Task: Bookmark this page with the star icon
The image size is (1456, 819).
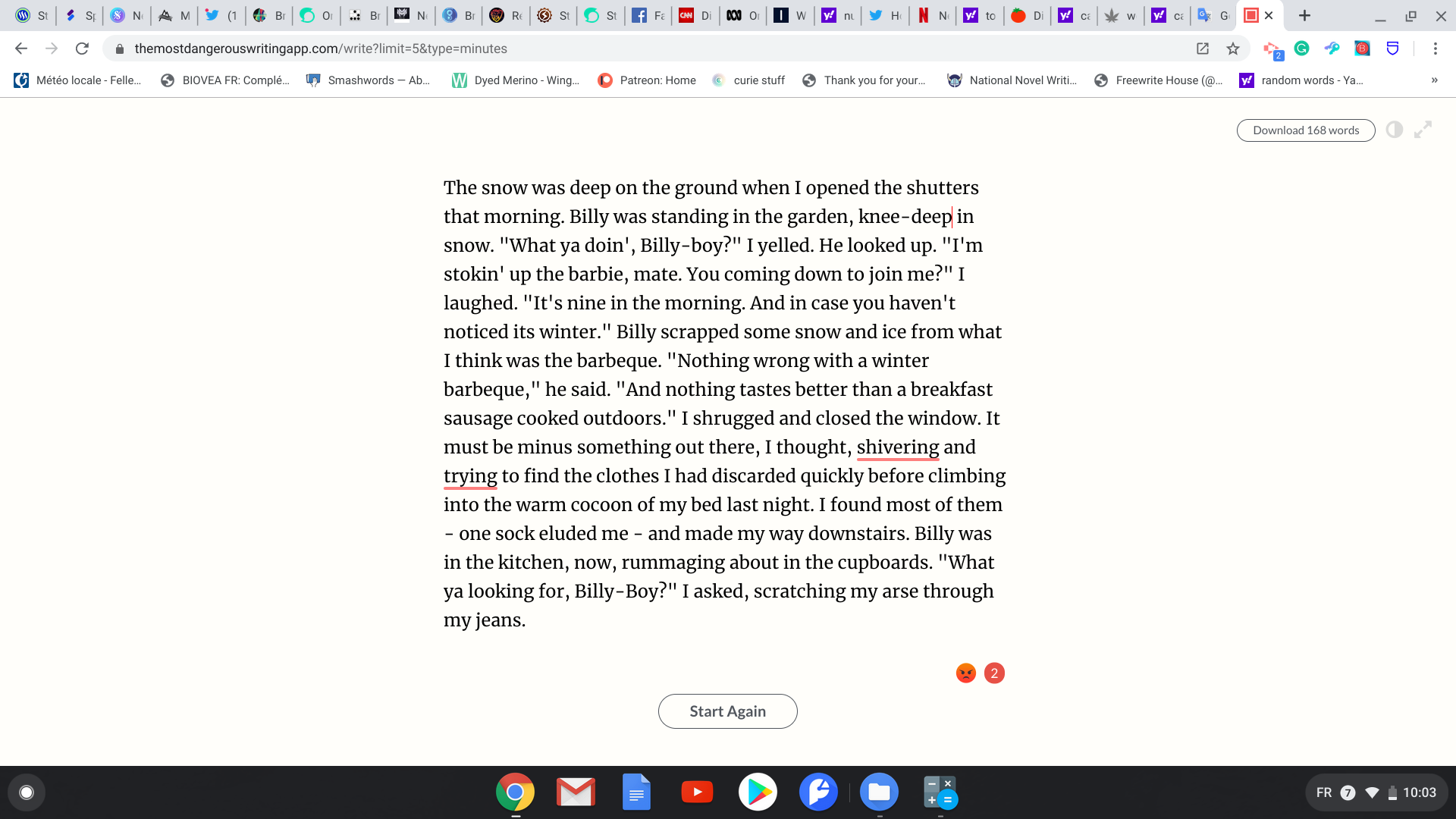Action: pyautogui.click(x=1233, y=49)
